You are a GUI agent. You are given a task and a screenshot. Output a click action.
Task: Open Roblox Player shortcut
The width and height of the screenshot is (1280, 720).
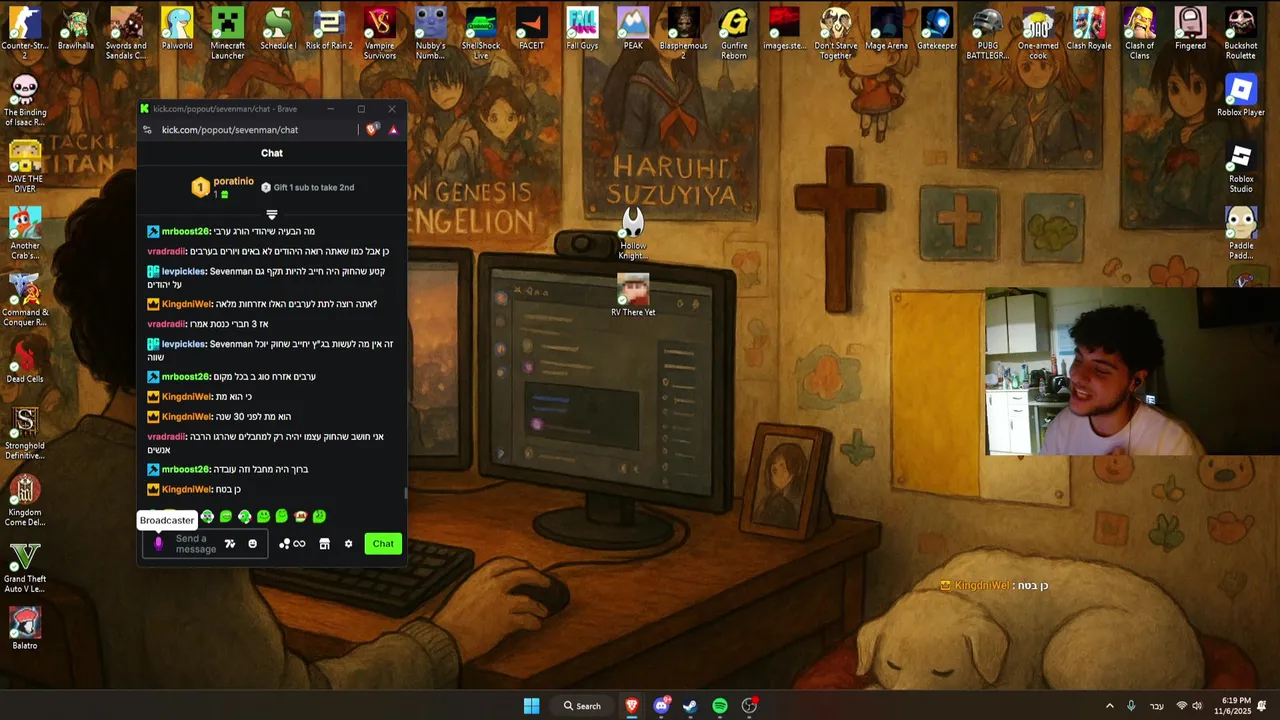[1241, 96]
